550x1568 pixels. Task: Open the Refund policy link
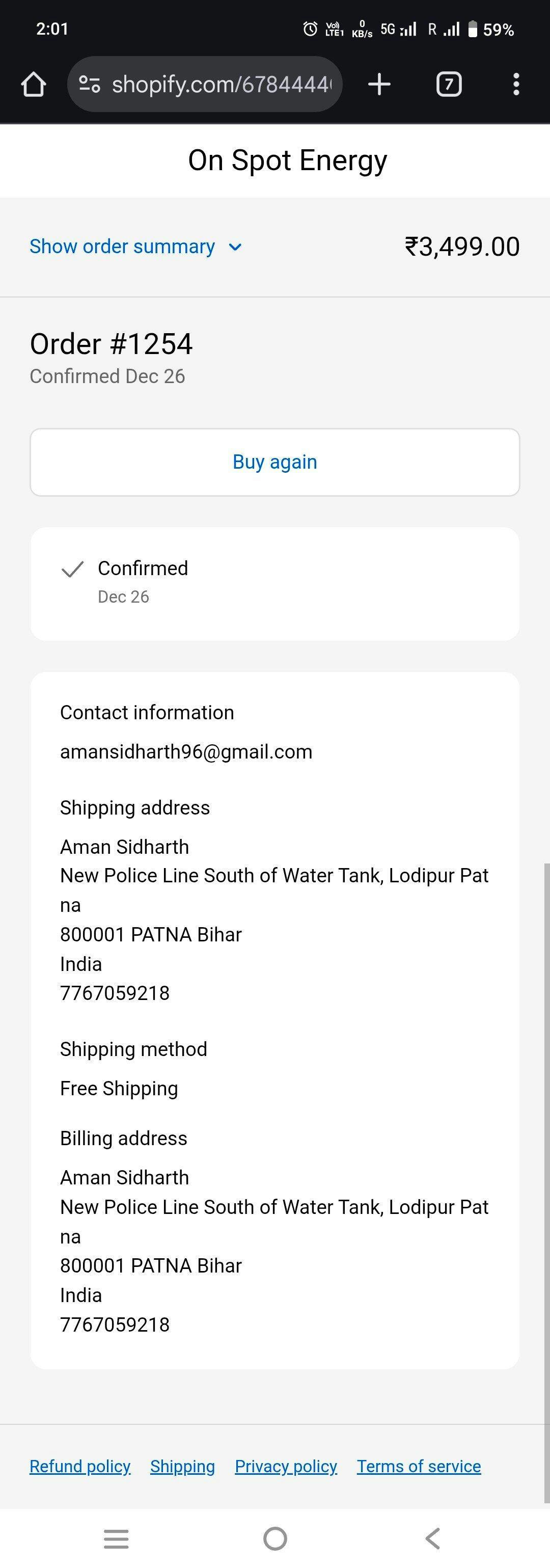(x=80, y=1466)
